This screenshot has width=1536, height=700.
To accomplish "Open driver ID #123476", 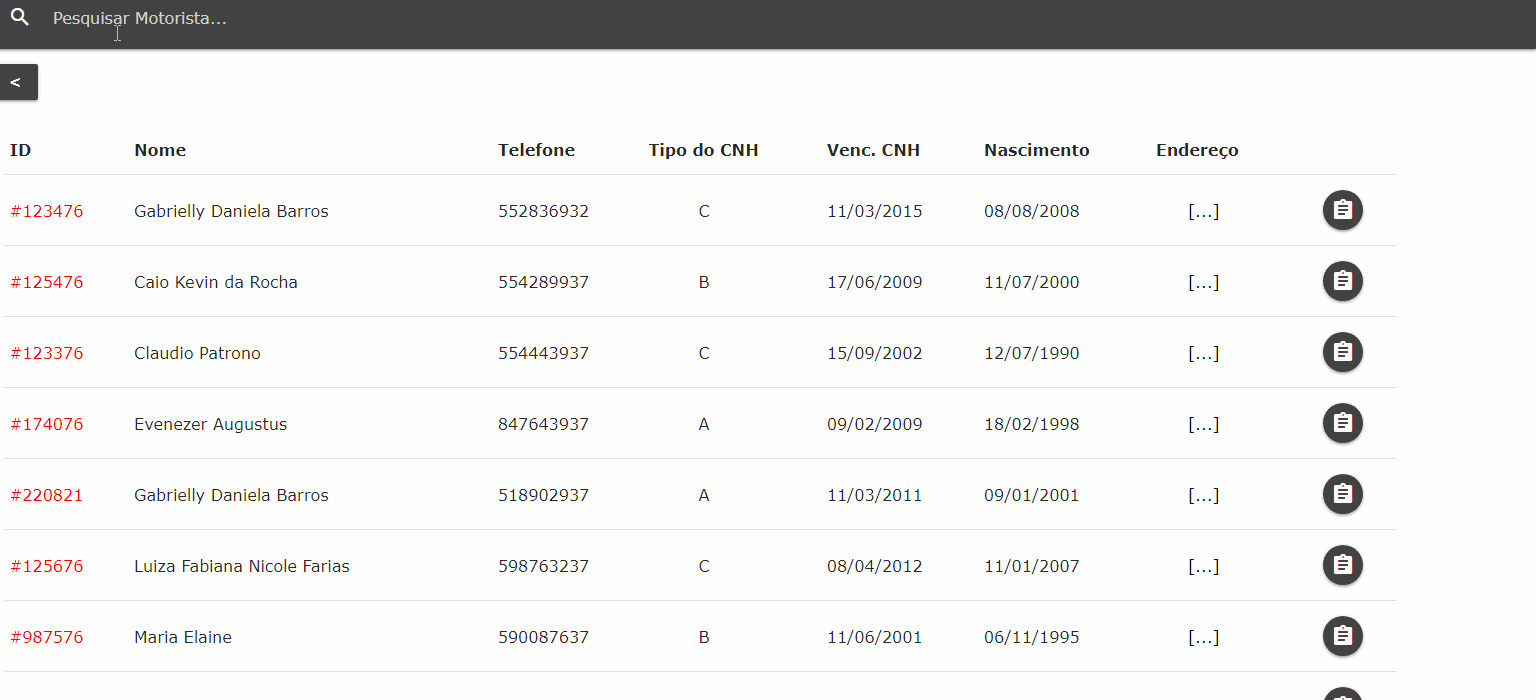I will click(x=46, y=211).
